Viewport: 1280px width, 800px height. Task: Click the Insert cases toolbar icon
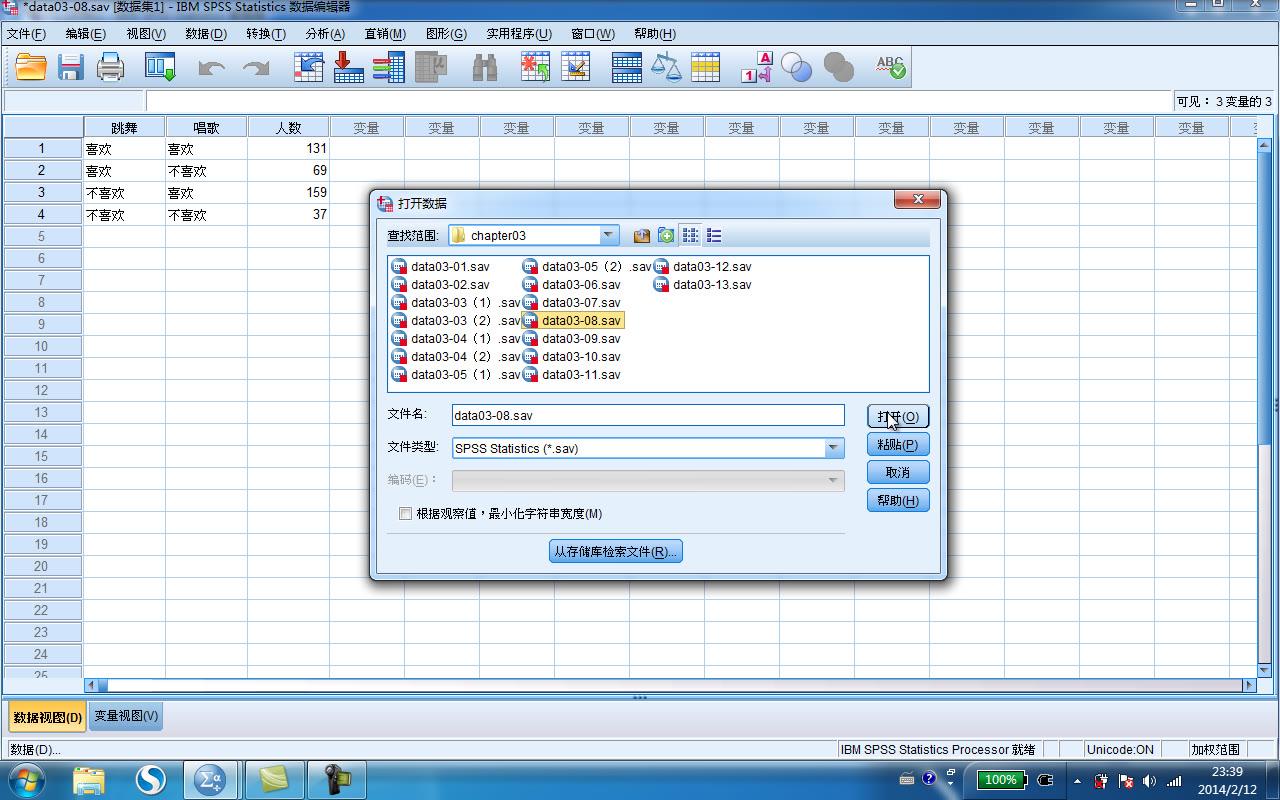(535, 67)
